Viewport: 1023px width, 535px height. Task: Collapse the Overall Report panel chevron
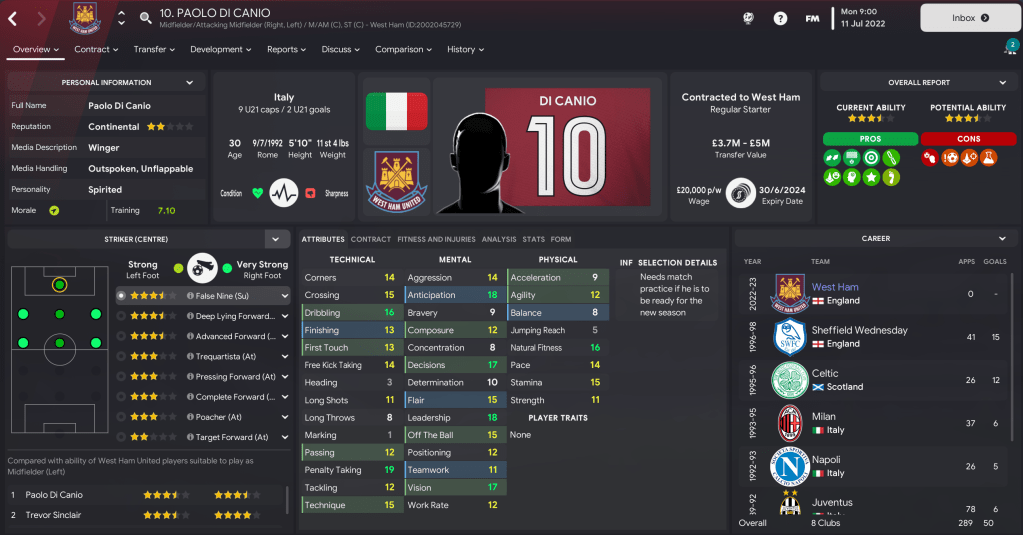(x=1003, y=83)
